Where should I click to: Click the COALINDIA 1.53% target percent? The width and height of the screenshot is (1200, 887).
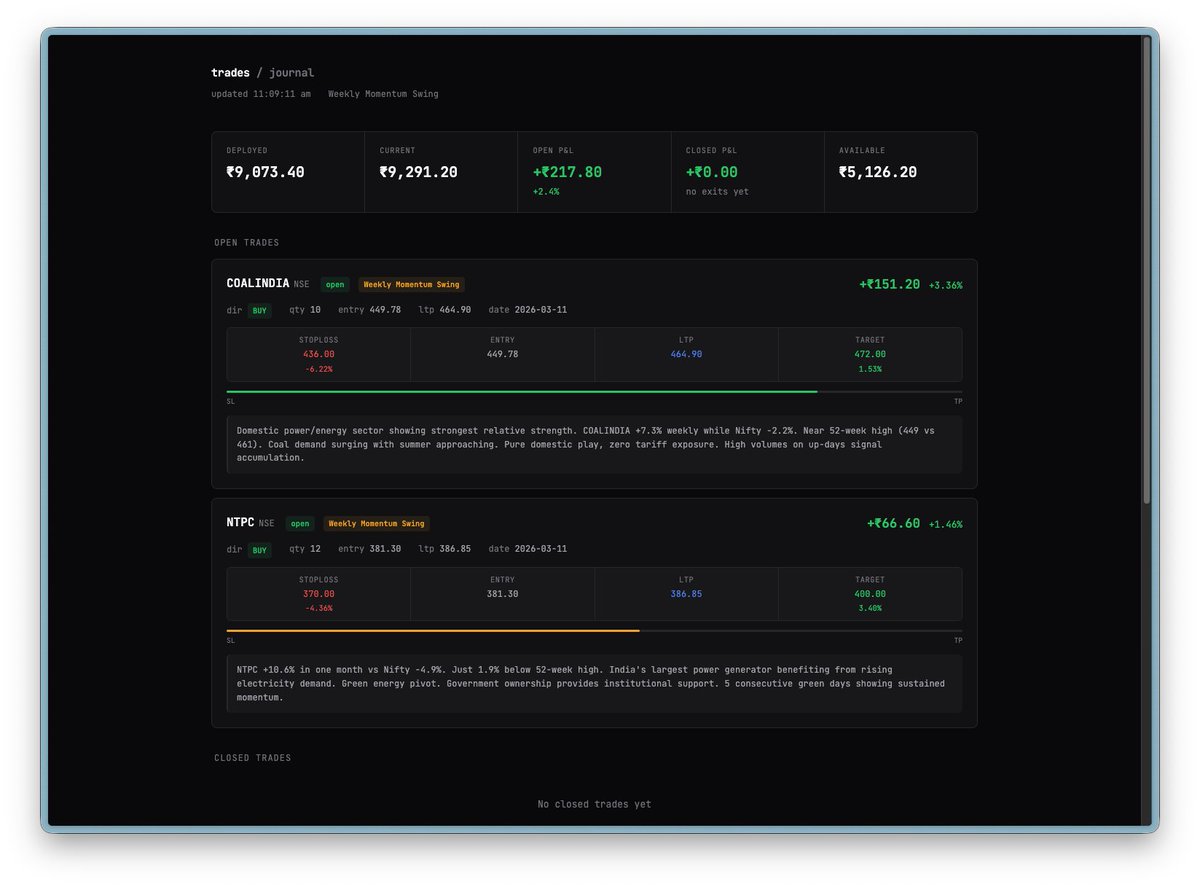coord(870,369)
